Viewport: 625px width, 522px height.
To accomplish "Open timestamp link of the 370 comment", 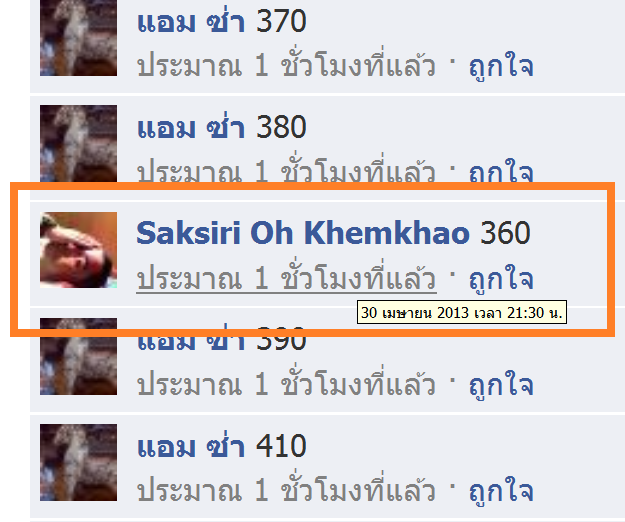I will pos(287,65).
